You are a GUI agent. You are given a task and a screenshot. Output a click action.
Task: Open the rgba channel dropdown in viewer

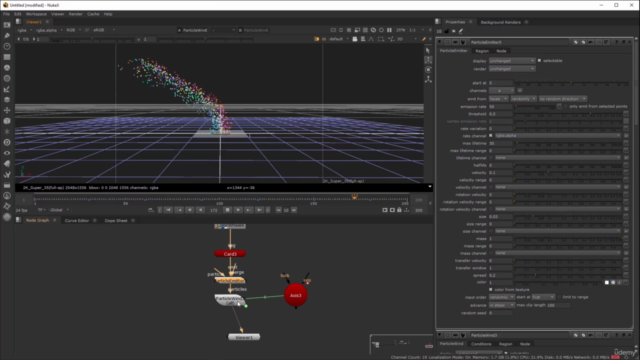(24, 30)
